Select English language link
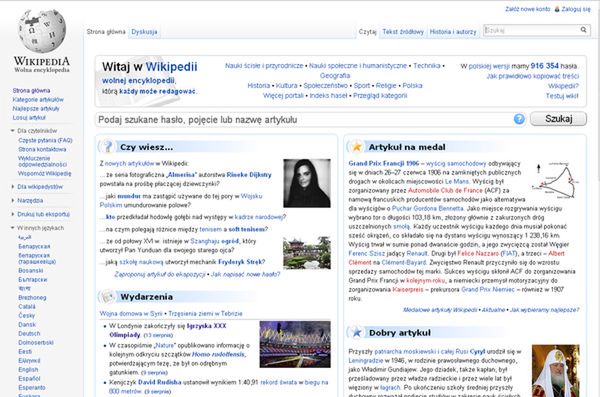Screen dimensions: 600x397 tap(28, 369)
